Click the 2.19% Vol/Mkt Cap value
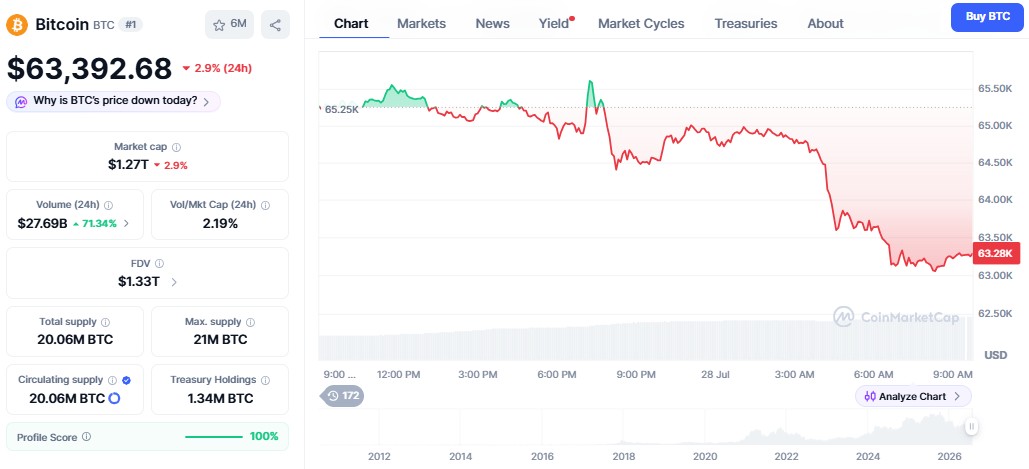The height and width of the screenshot is (469, 1029). tap(220, 224)
